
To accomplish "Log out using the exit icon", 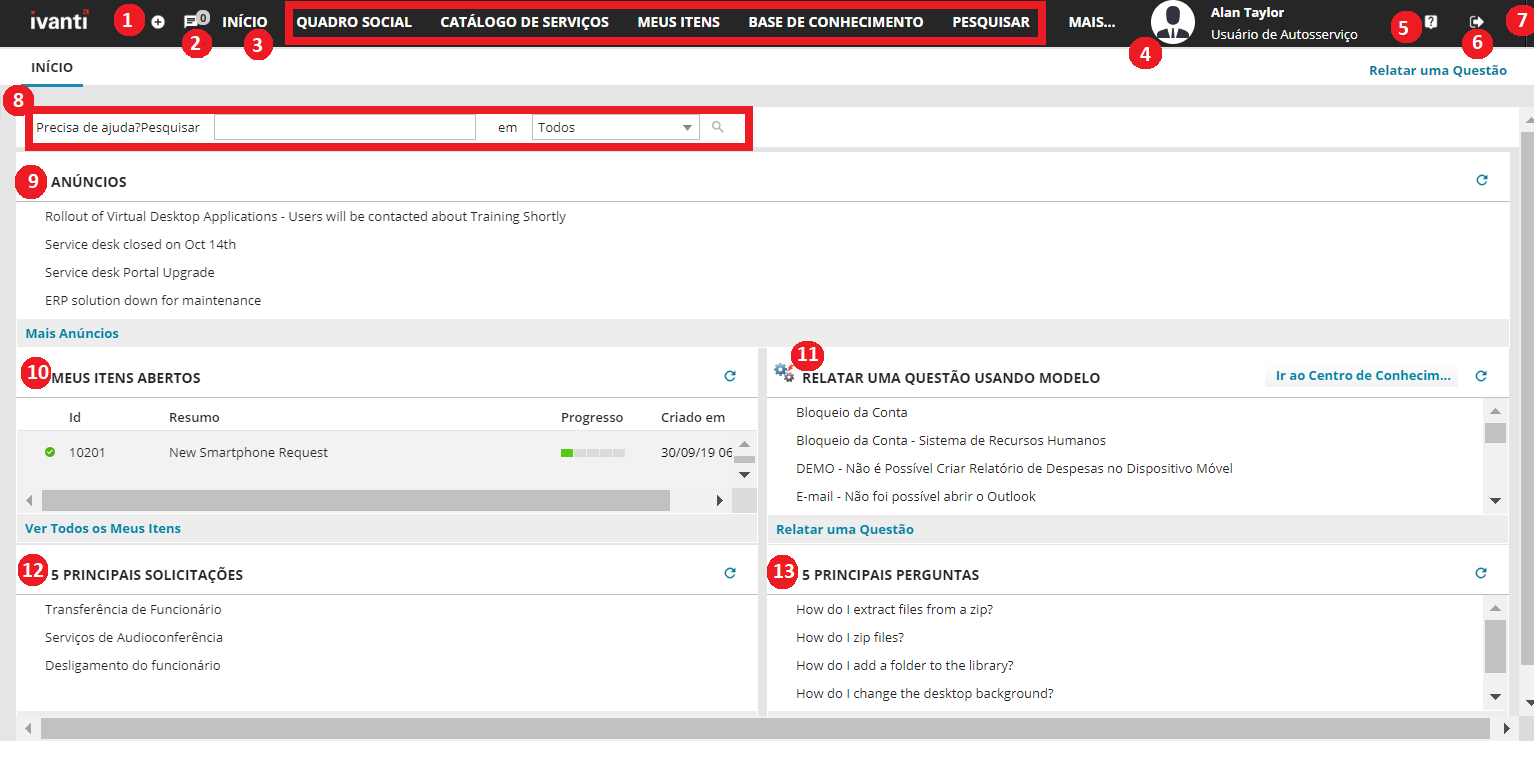I will click(1477, 21).
